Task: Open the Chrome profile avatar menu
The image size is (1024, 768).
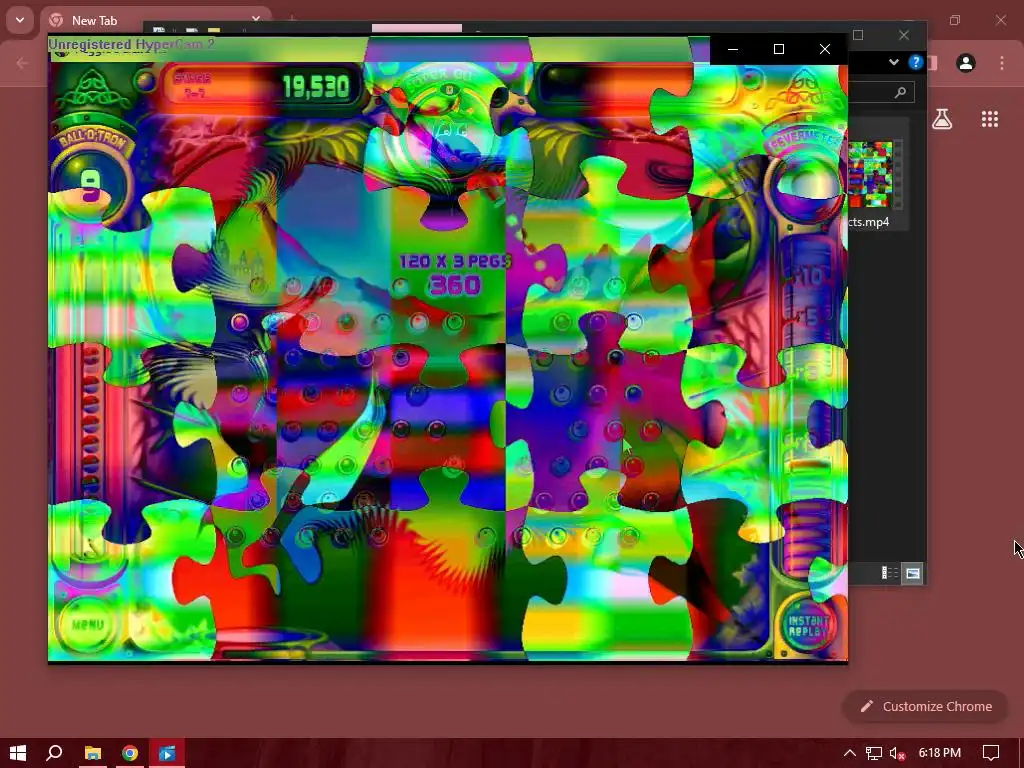Action: (x=966, y=63)
